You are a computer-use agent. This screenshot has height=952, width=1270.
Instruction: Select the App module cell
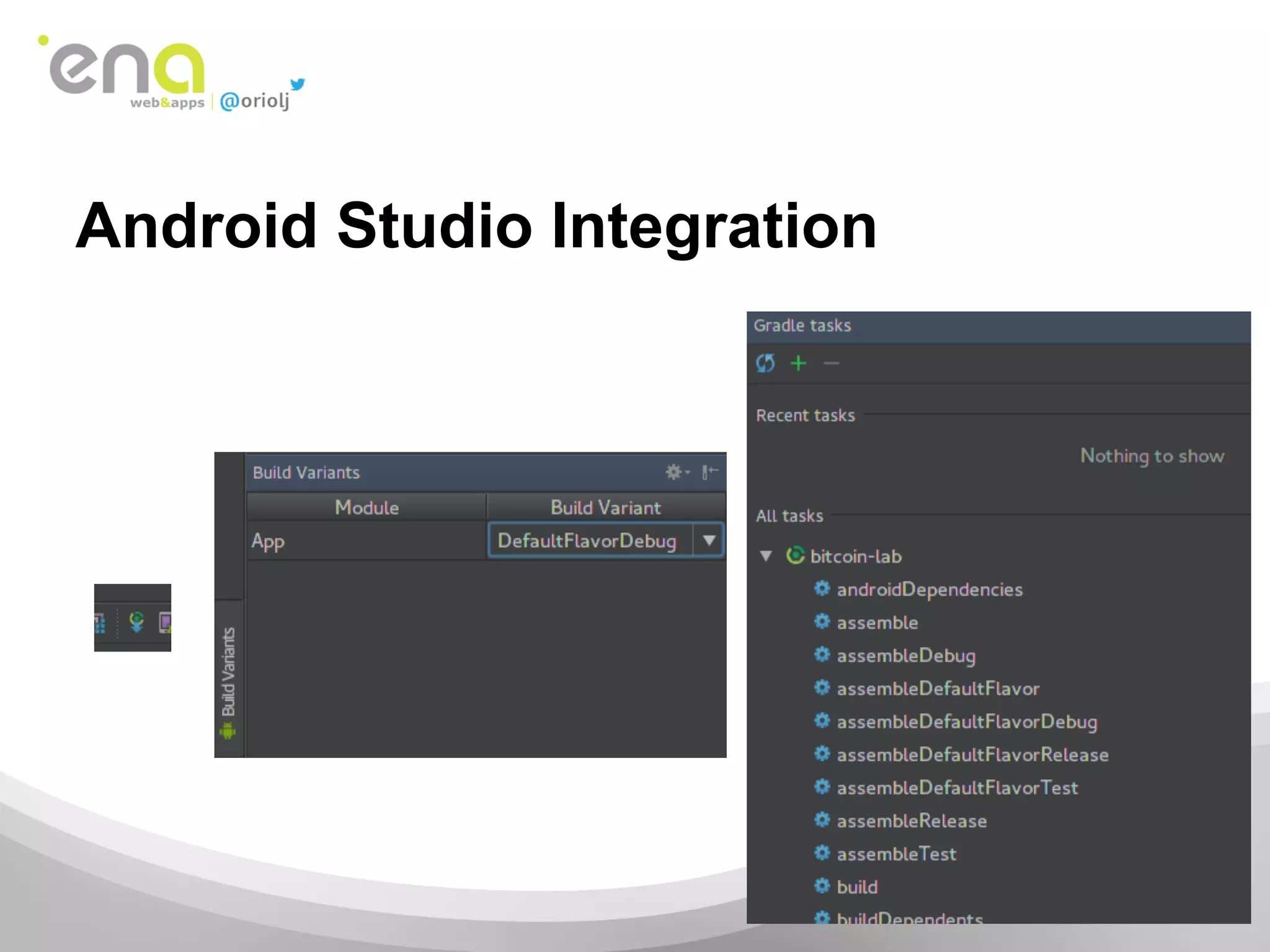pyautogui.click(x=366, y=541)
